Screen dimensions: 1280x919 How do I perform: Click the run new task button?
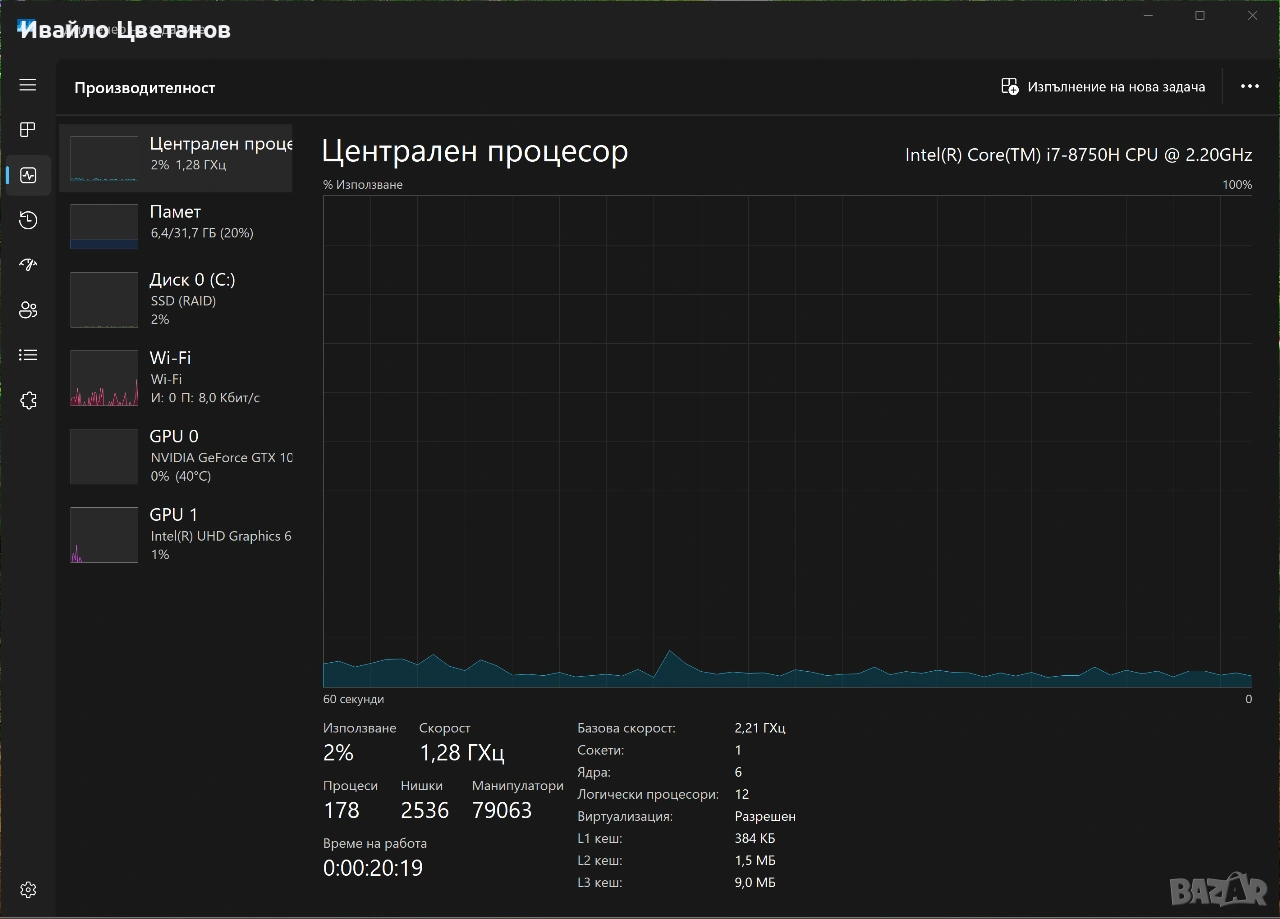pos(1103,87)
